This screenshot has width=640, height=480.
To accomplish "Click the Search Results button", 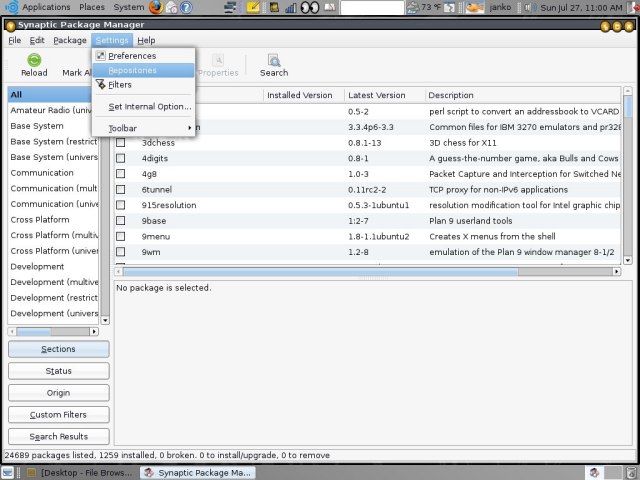I will (x=59, y=437).
